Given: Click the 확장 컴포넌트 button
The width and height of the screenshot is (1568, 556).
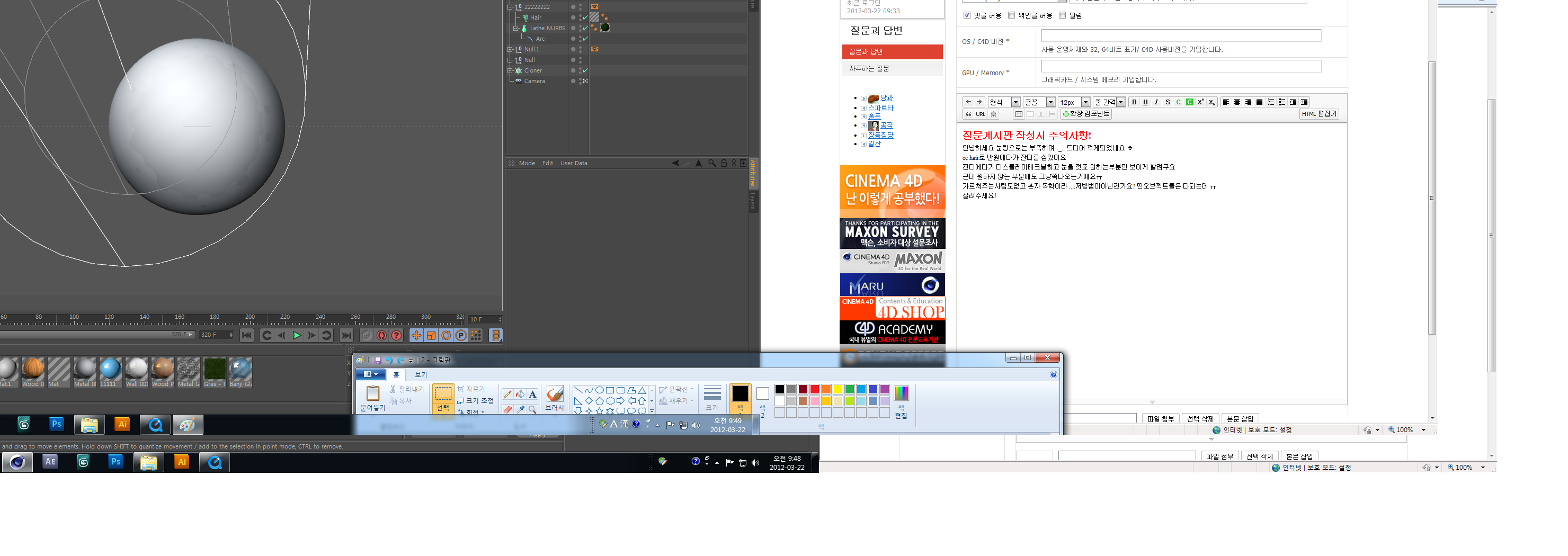Looking at the screenshot, I should pos(1086,114).
